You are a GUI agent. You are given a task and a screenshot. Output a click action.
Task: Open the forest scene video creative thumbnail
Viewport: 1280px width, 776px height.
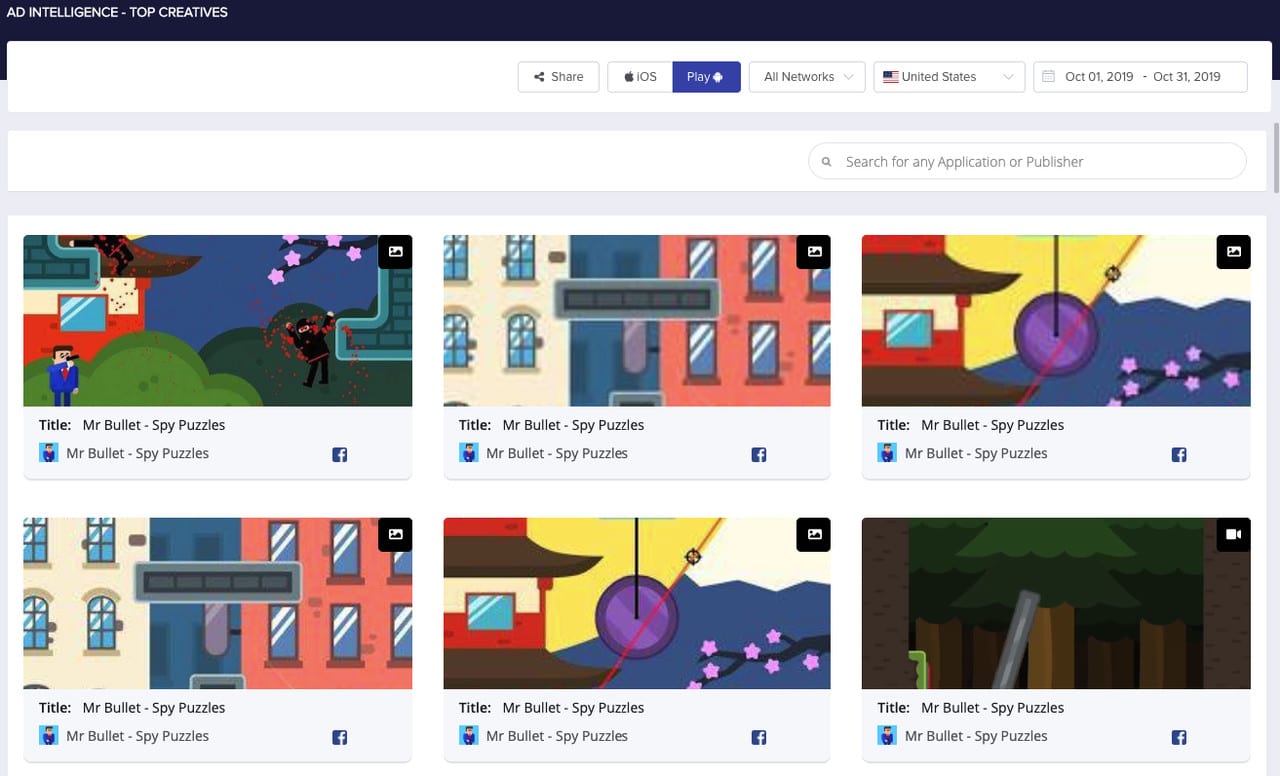tap(1056, 603)
